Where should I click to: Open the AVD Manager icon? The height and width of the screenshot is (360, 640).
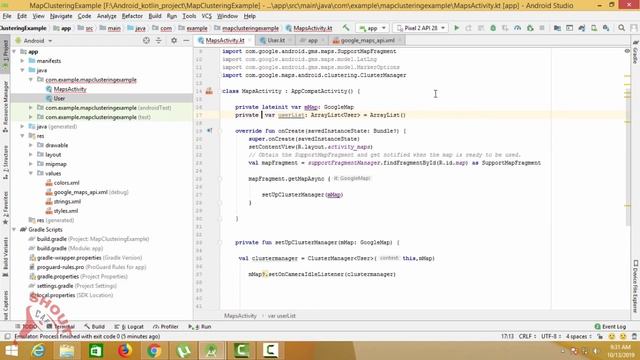pyautogui.click(x=594, y=28)
